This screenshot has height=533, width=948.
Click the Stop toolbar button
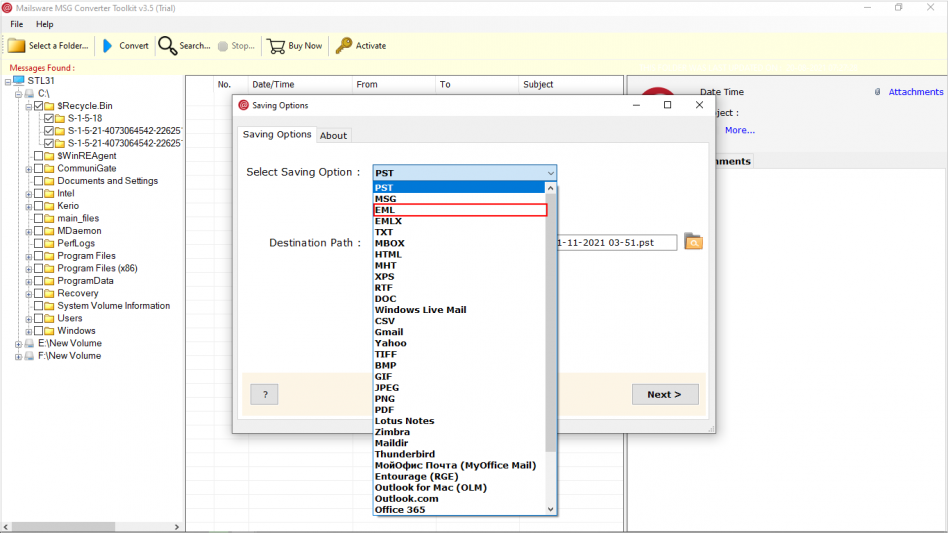pyautogui.click(x=236, y=46)
